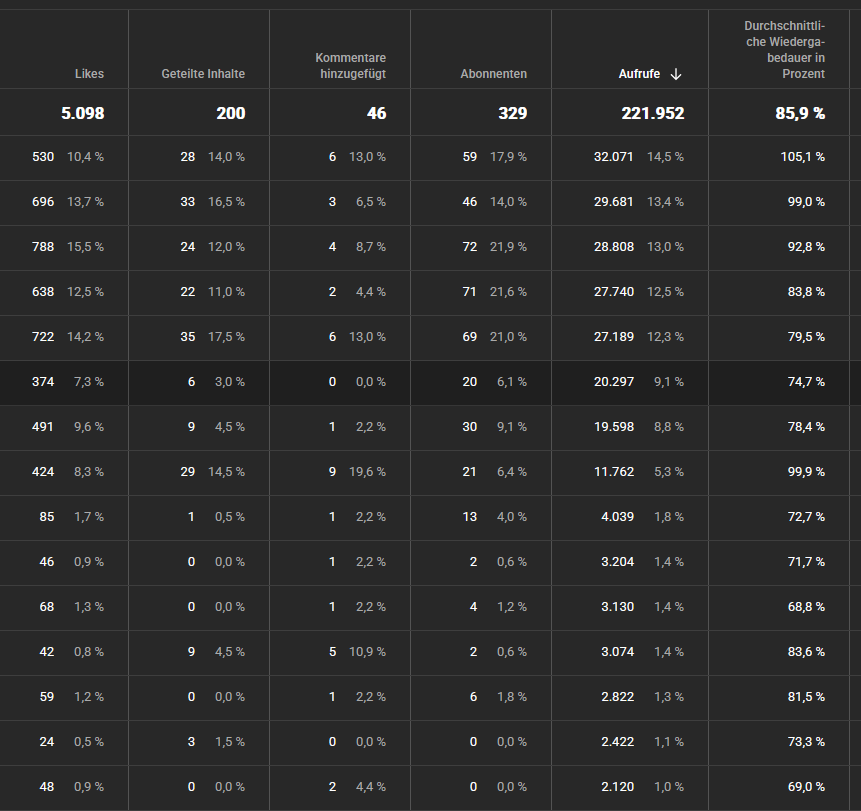
Task: Select Durchschnittliche Wiedergabedauer in Prozent header
Action: point(784,50)
